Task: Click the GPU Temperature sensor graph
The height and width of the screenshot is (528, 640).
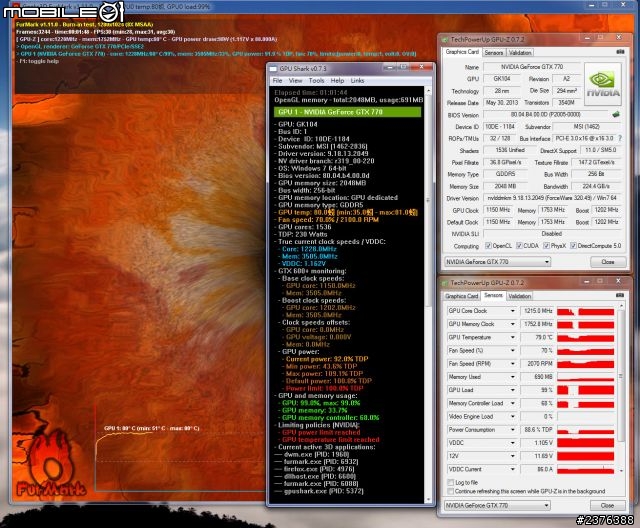Action: [586, 338]
